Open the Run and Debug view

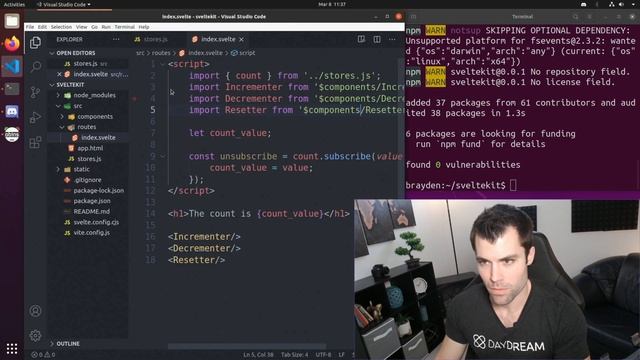point(36,118)
